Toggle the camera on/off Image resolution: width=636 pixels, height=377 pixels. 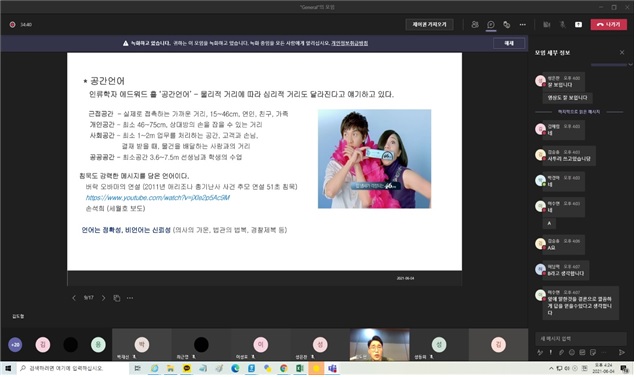coord(547,25)
